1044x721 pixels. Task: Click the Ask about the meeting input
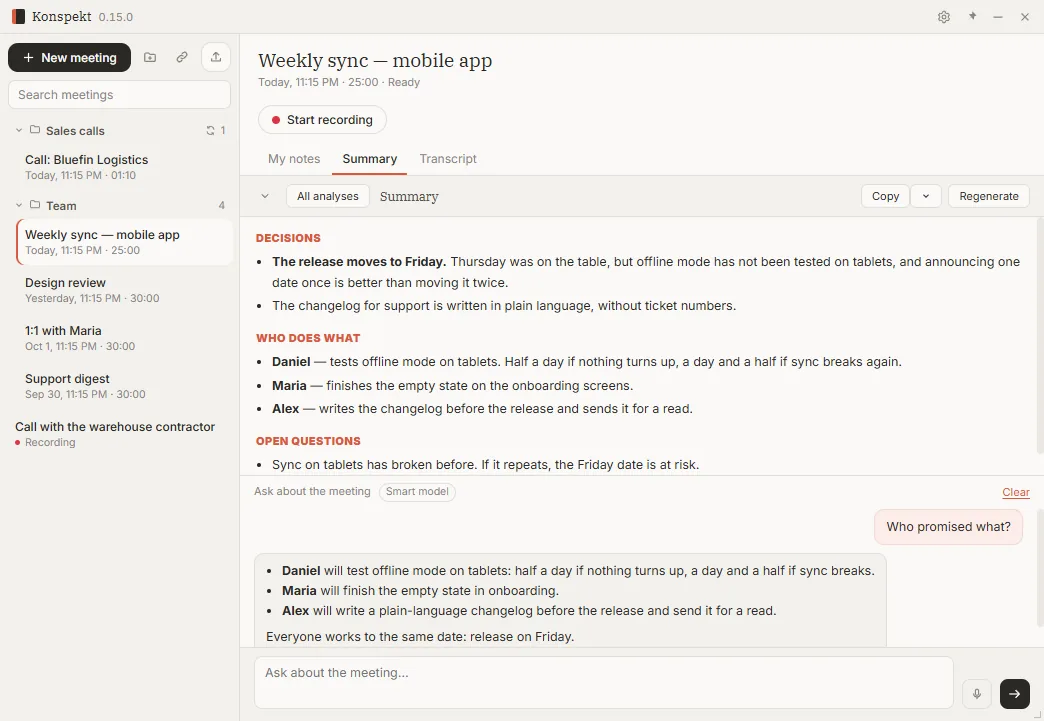(604, 682)
